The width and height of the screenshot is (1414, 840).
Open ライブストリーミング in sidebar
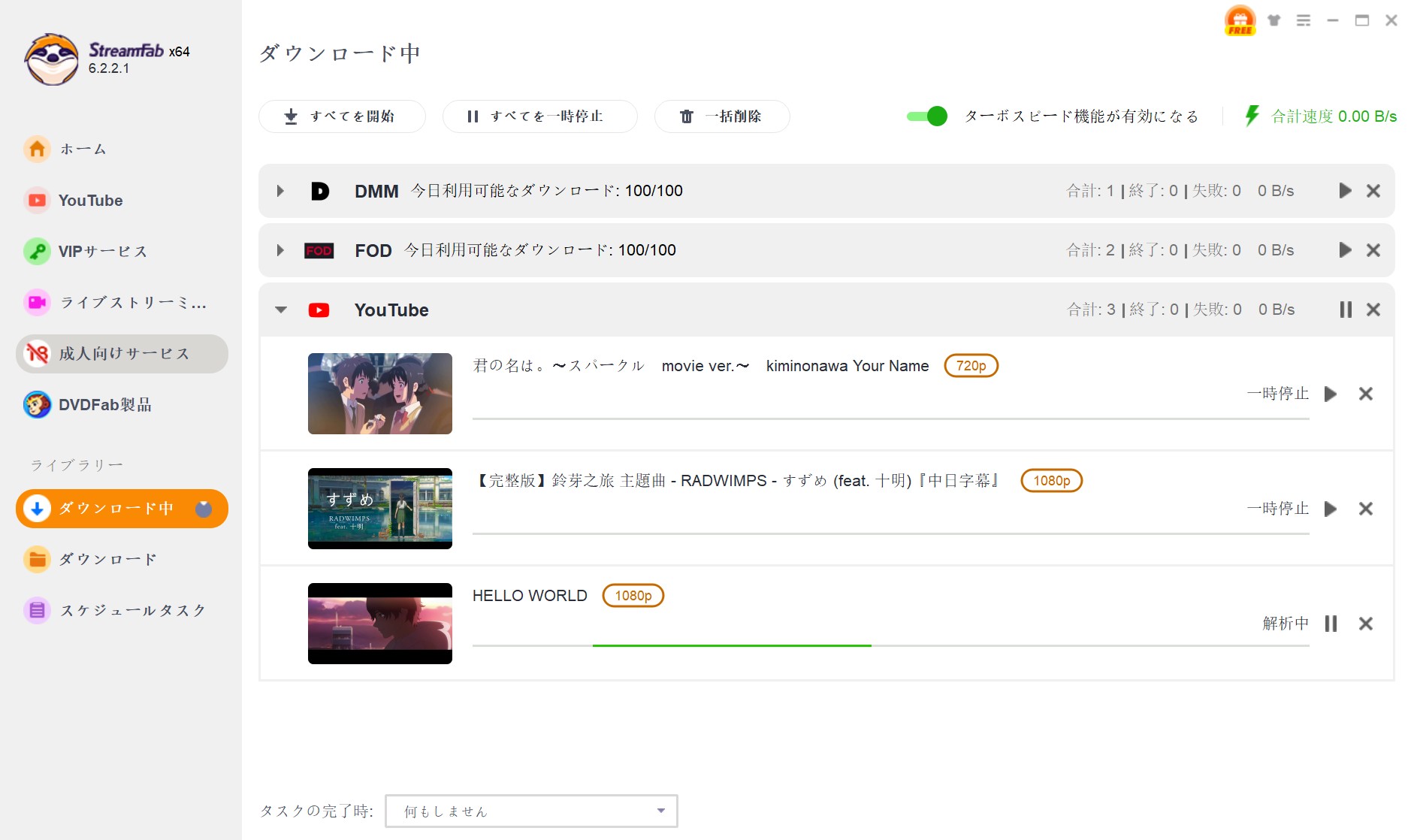pyautogui.click(x=122, y=302)
